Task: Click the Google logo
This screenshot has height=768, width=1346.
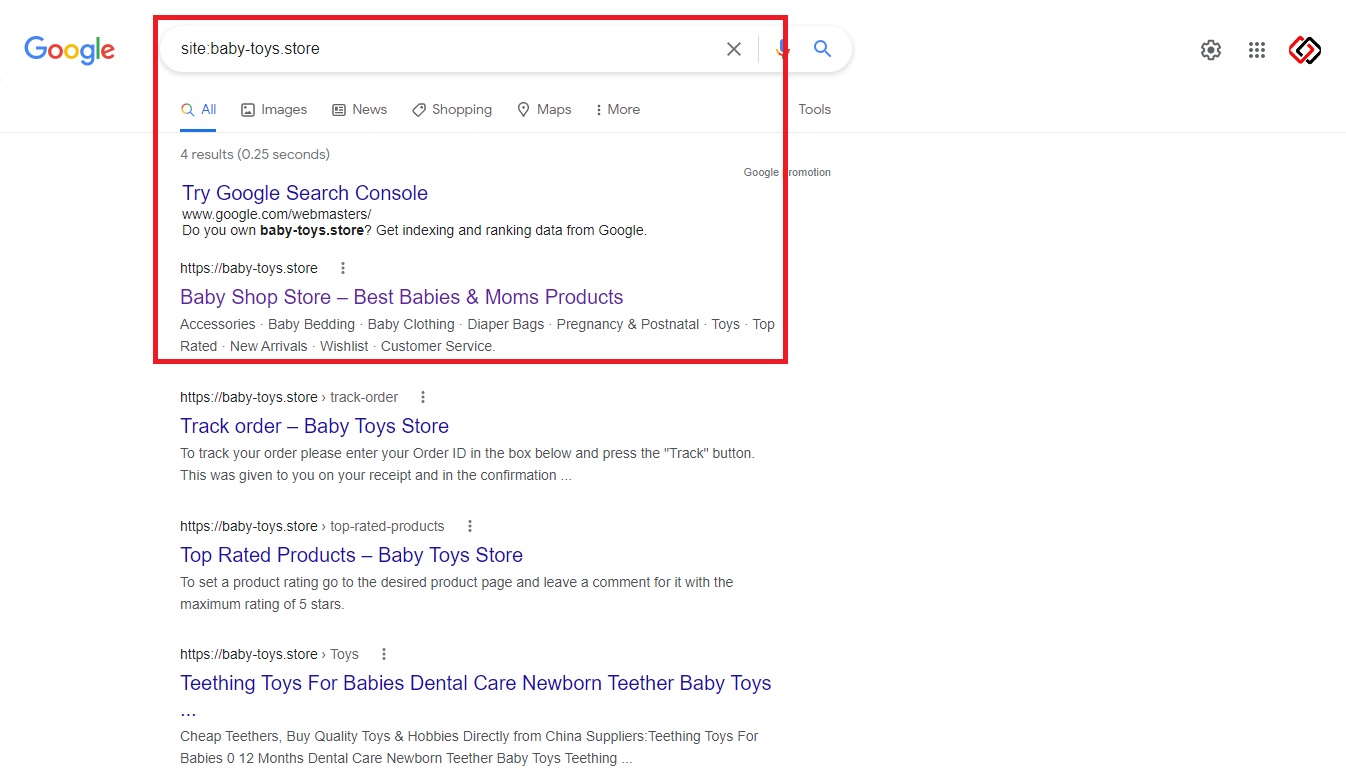Action: [x=69, y=49]
